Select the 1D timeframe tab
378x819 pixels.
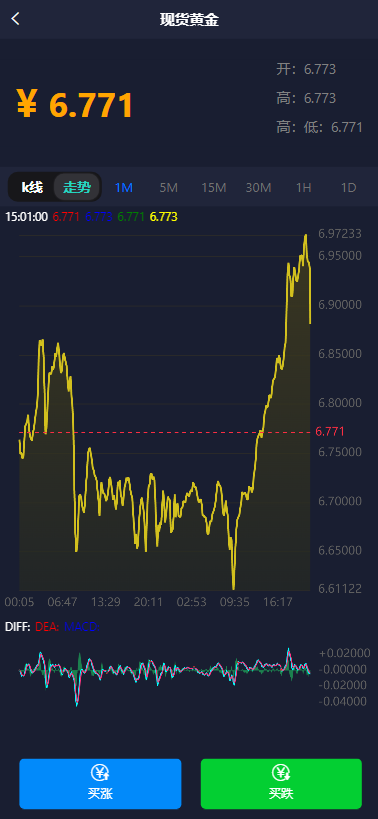pos(348,188)
